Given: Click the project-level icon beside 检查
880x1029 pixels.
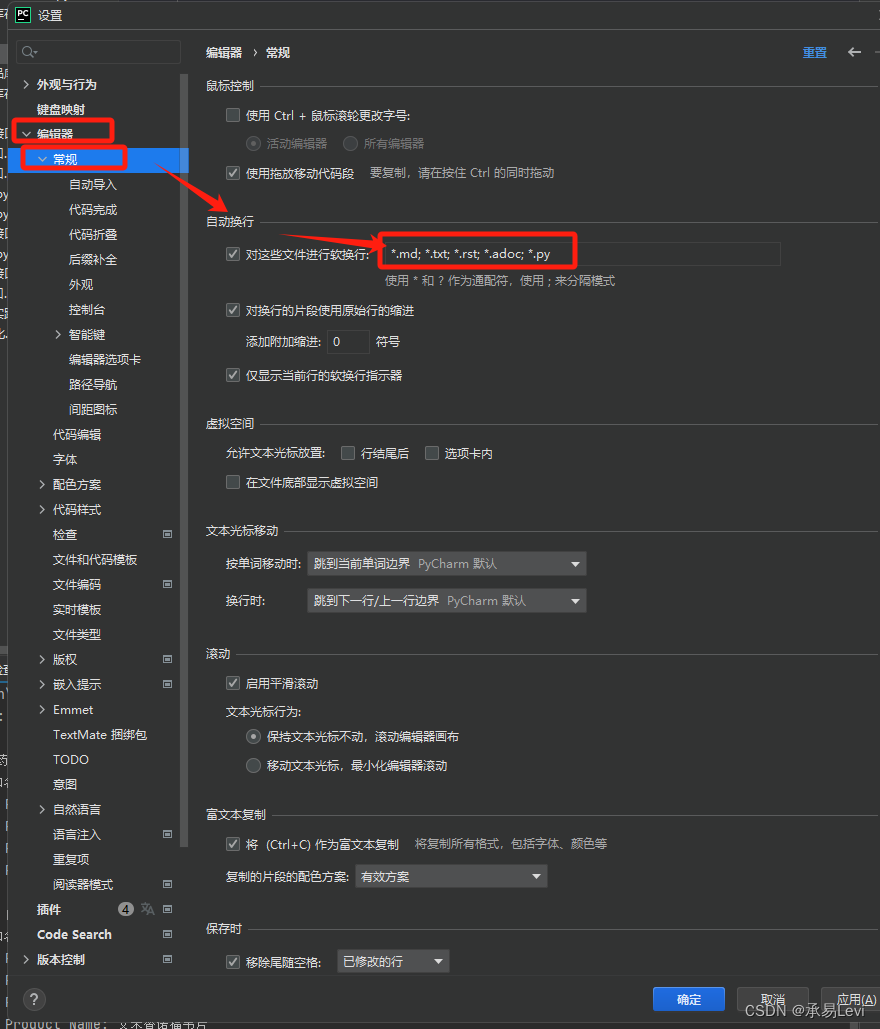Looking at the screenshot, I should pyautogui.click(x=167, y=534).
